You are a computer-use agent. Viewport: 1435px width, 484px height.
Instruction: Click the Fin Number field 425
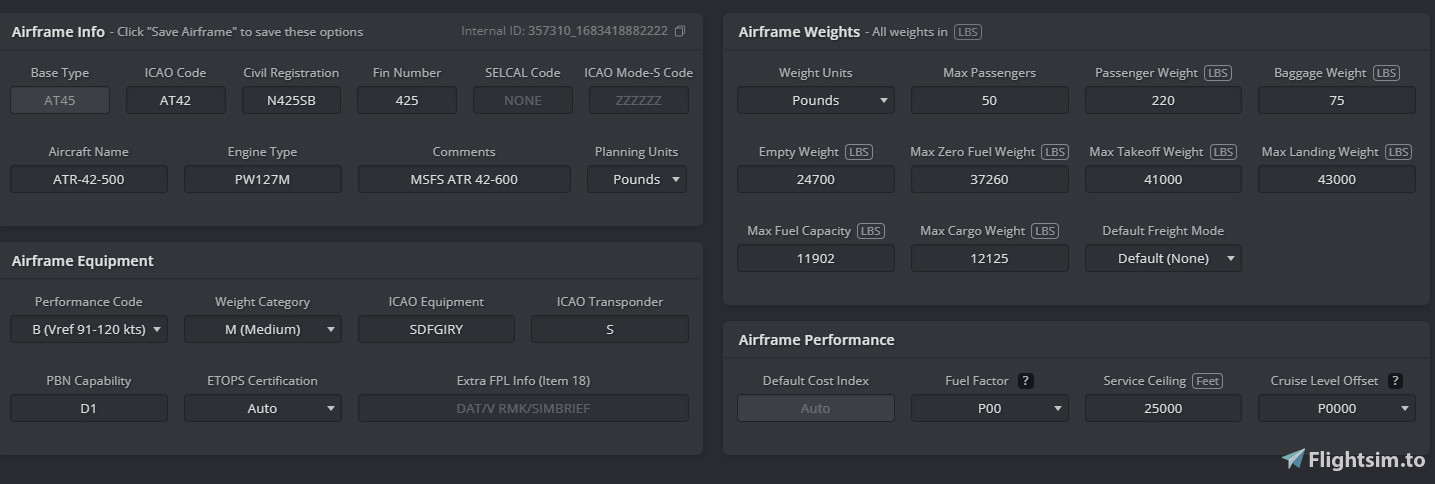tap(407, 100)
